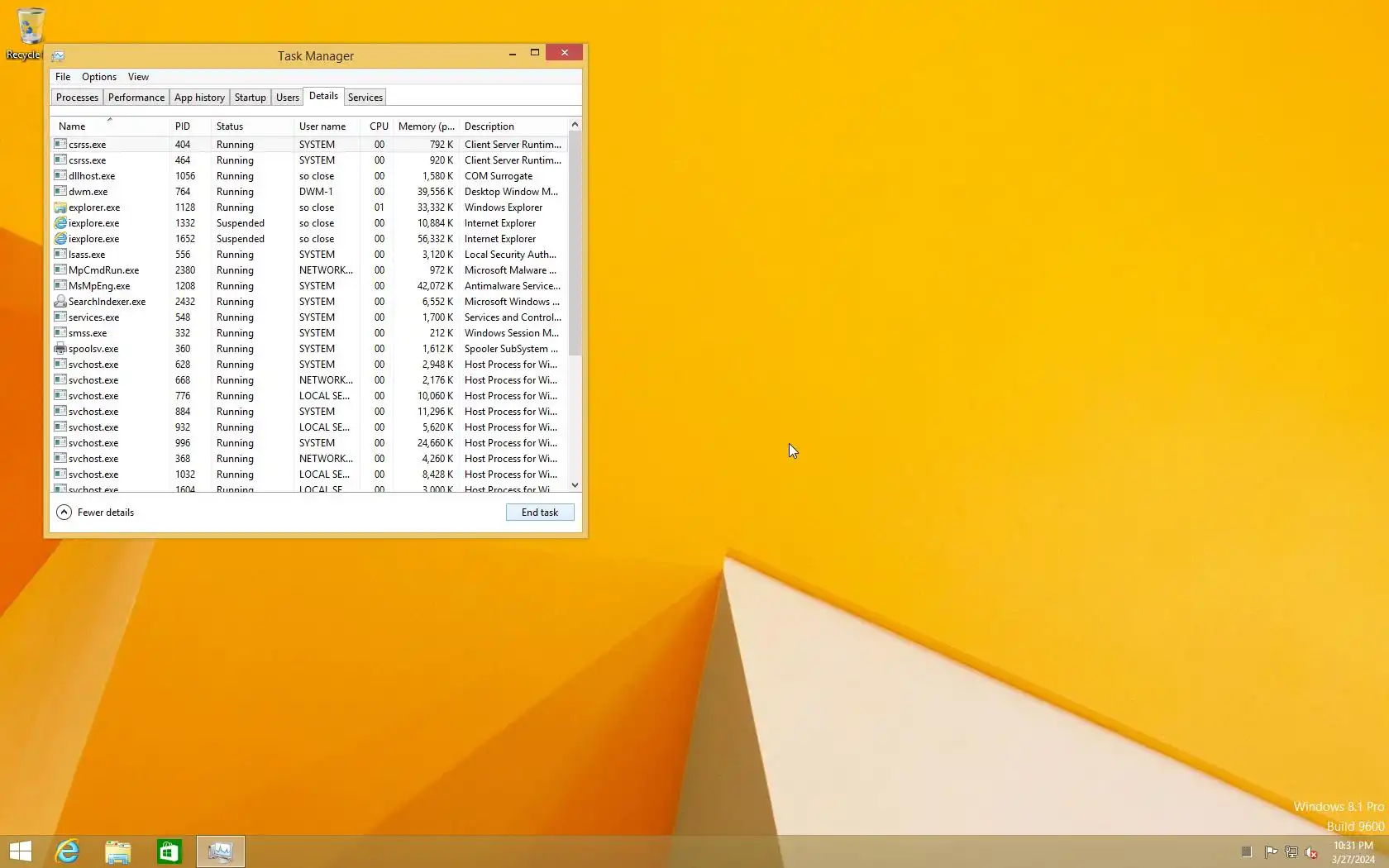The width and height of the screenshot is (1389, 868).
Task: Click Internet Explorer icon for PID 1332 row
Action: point(60,222)
